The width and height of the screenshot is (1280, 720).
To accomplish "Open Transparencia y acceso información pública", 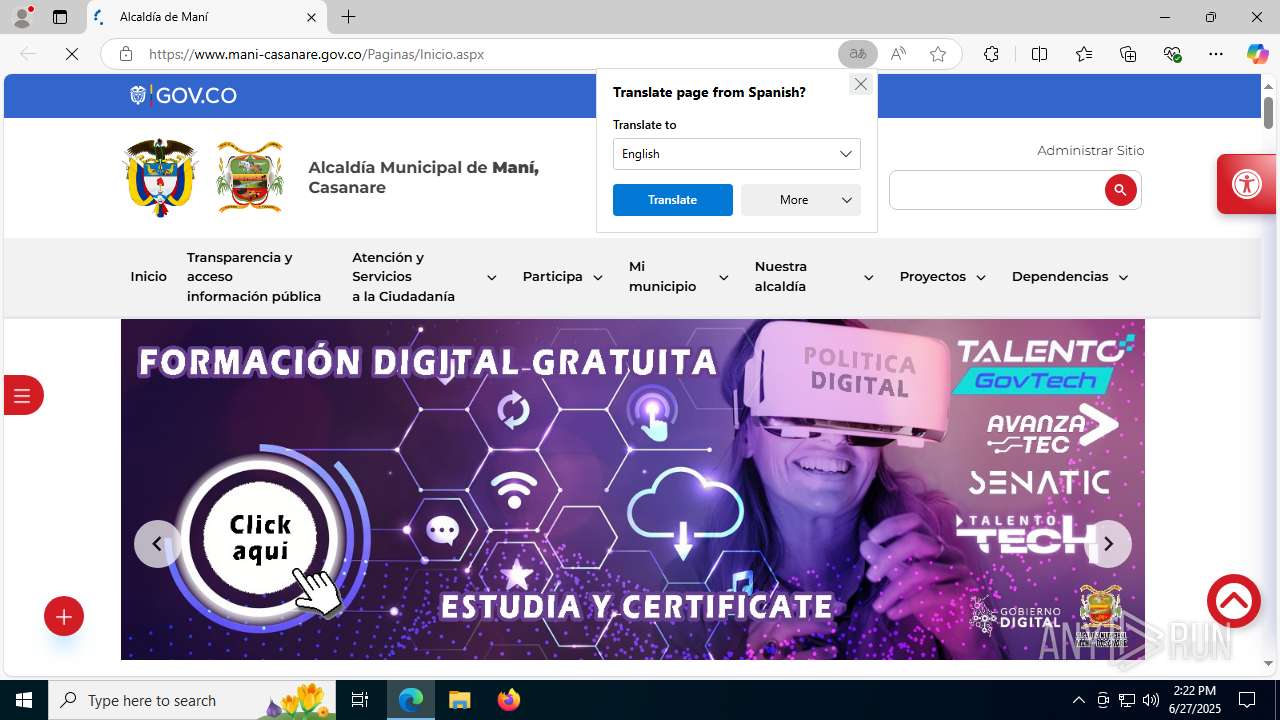I will (254, 277).
